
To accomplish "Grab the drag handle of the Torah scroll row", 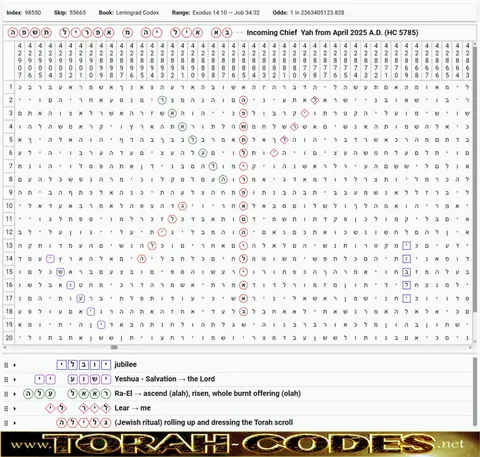I will coord(6,423).
